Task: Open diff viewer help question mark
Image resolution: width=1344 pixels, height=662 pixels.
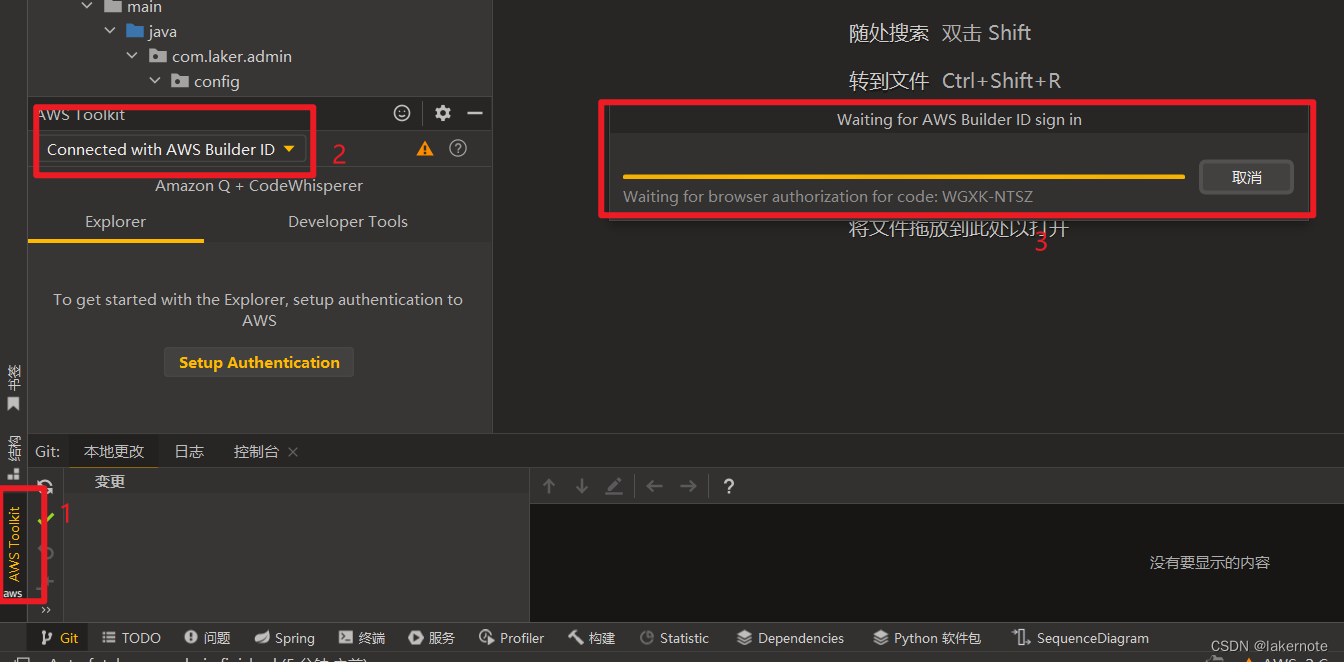Action: (x=729, y=486)
